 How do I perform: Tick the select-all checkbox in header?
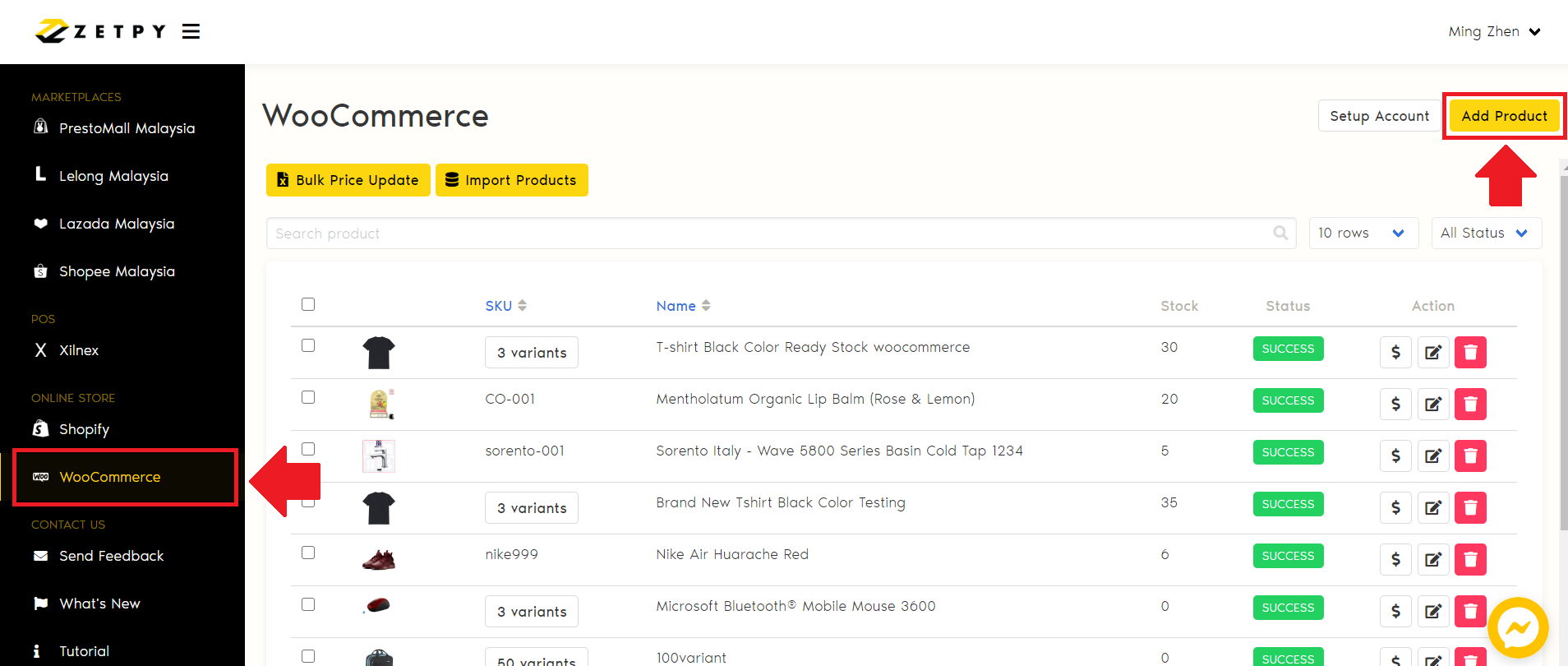click(308, 304)
